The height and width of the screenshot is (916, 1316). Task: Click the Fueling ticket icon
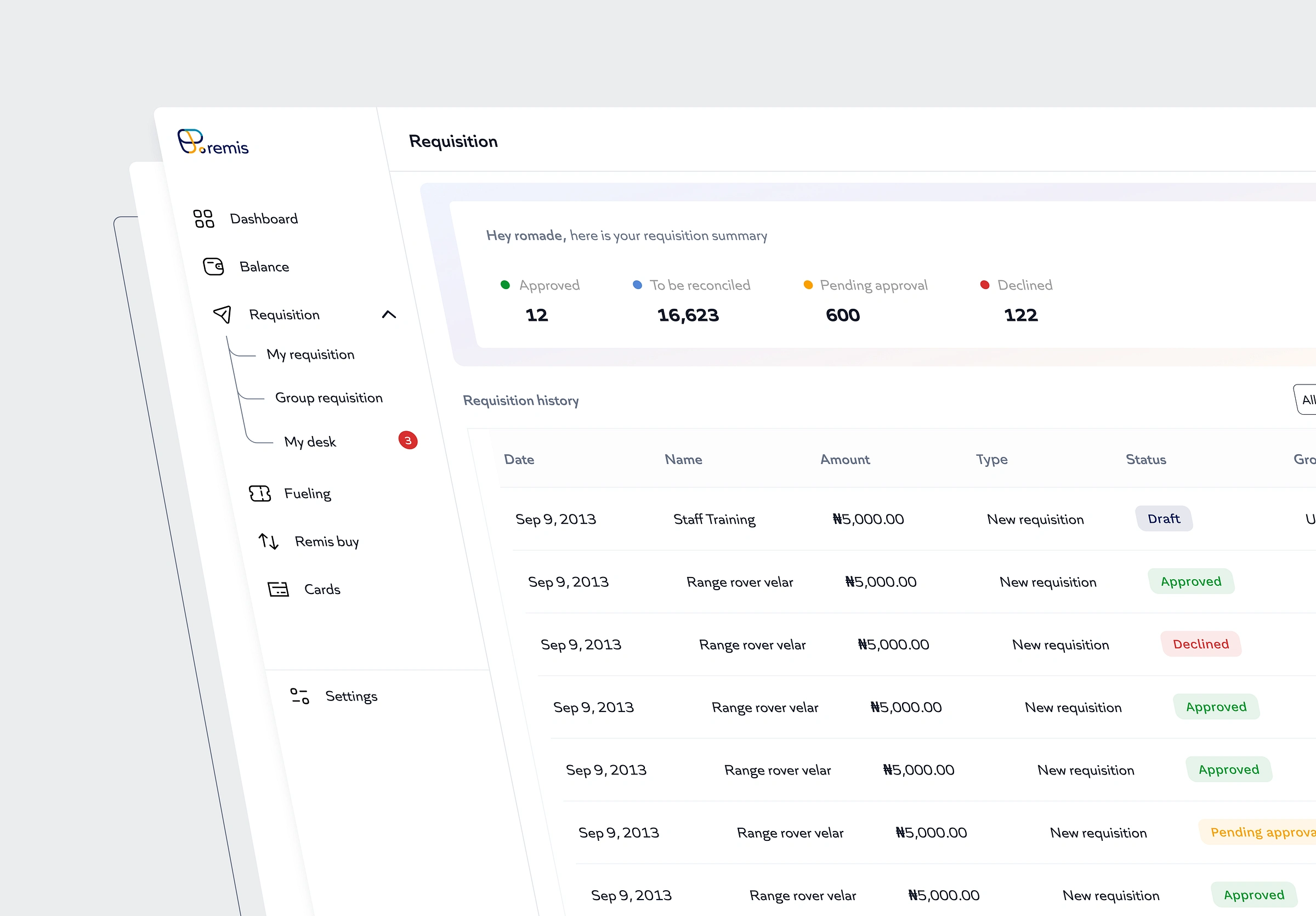[x=260, y=494]
